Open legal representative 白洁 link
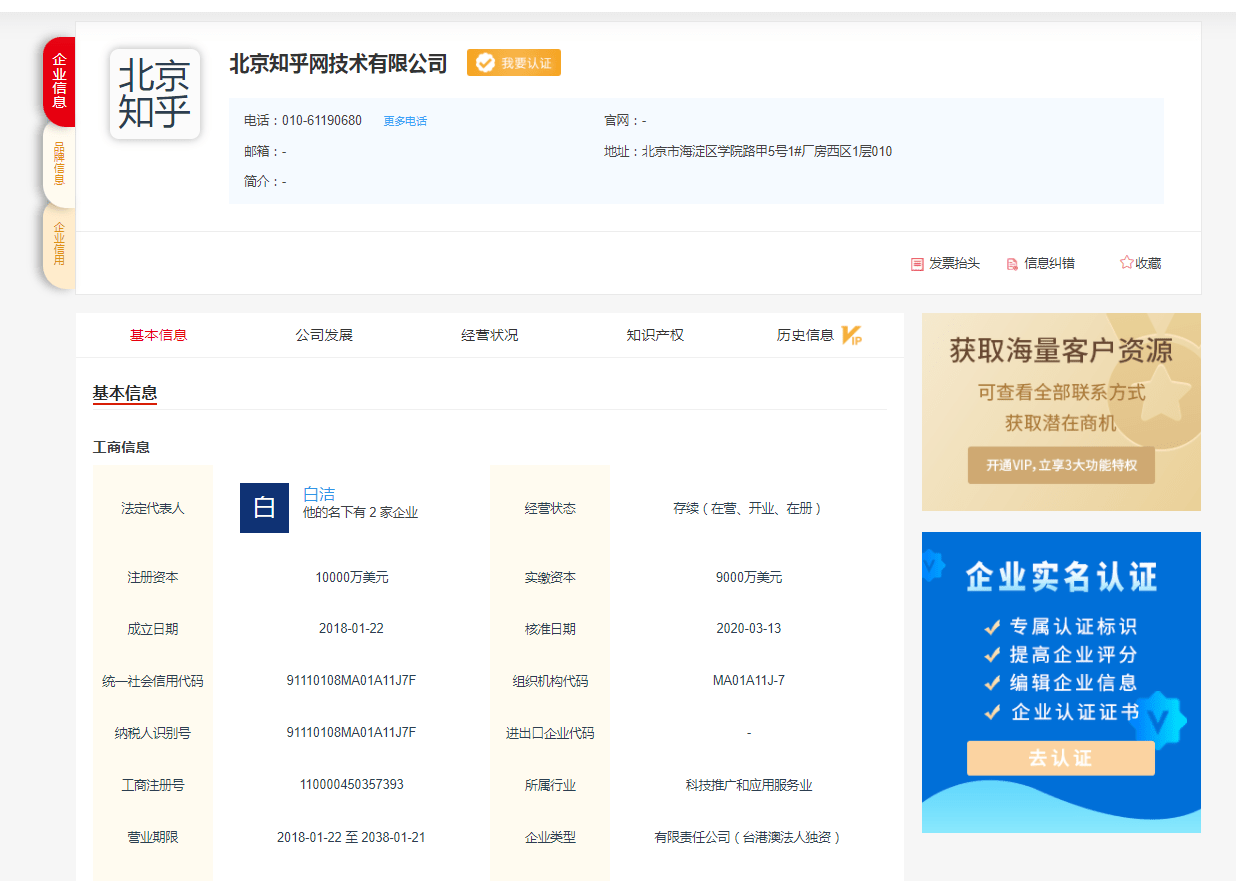The image size is (1236, 881). tap(319, 494)
